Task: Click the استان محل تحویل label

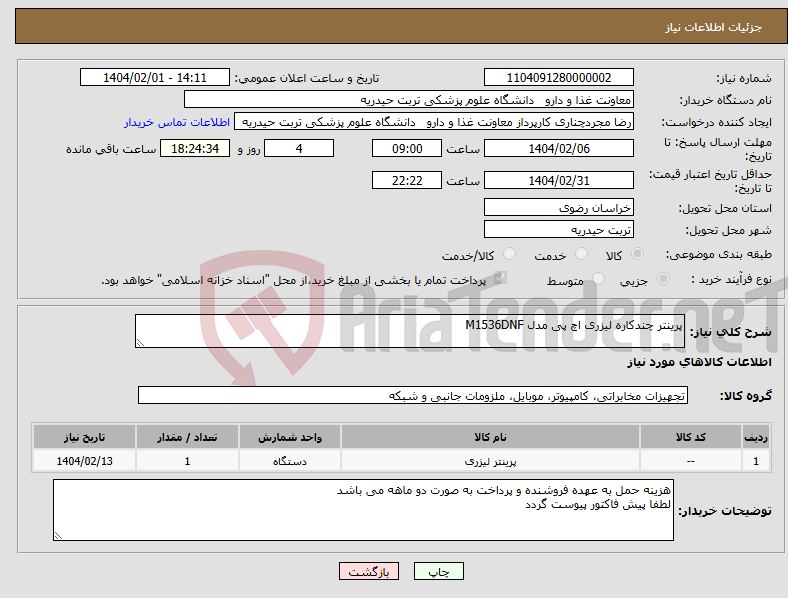Action: point(725,208)
